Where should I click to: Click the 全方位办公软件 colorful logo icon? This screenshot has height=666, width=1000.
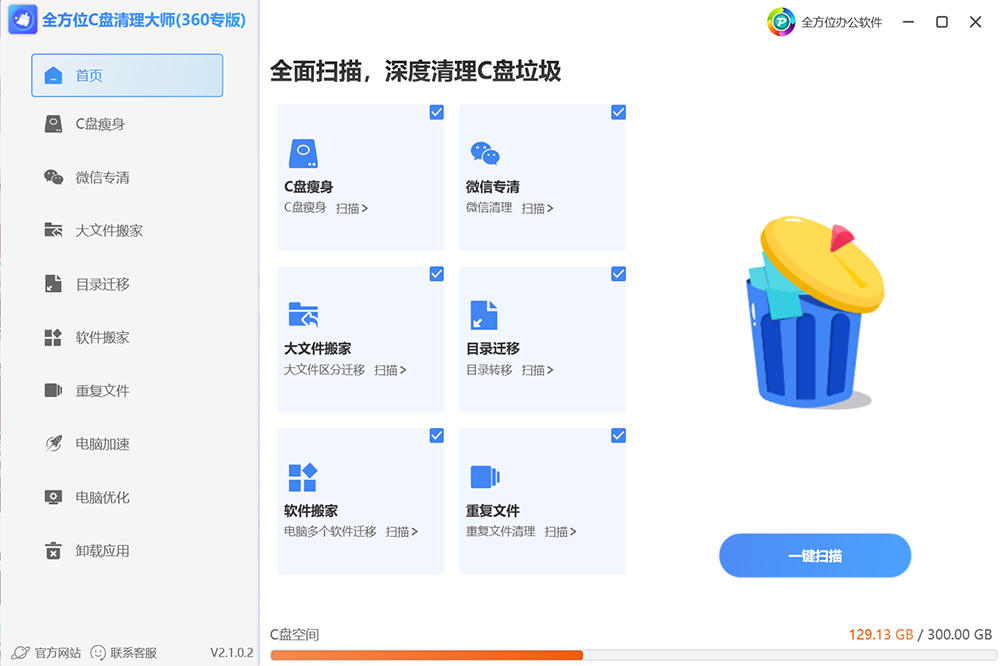[x=781, y=22]
